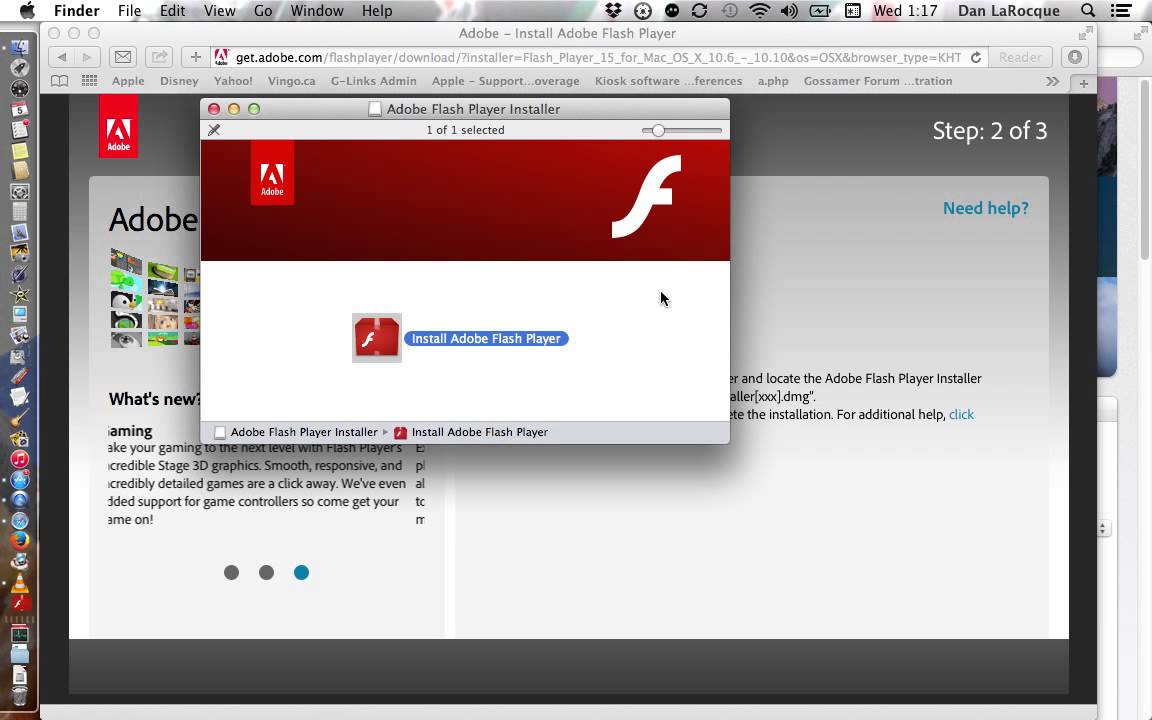Open the Go menu
Screen dimensions: 1152x720
pyautogui.click(x=263, y=11)
